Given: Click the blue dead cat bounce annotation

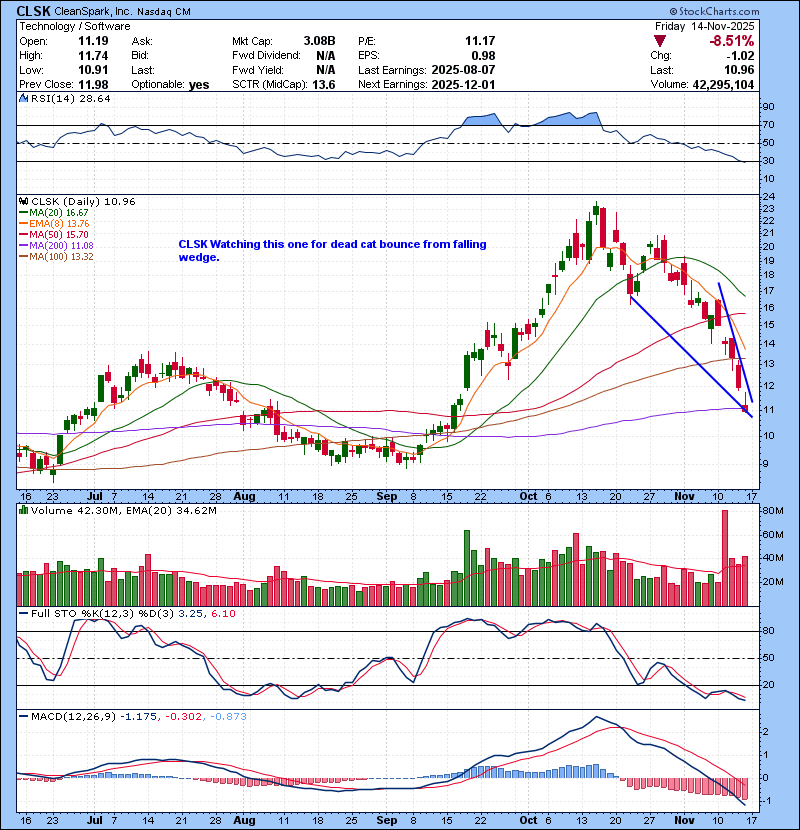Looking at the screenshot, I should point(332,250).
